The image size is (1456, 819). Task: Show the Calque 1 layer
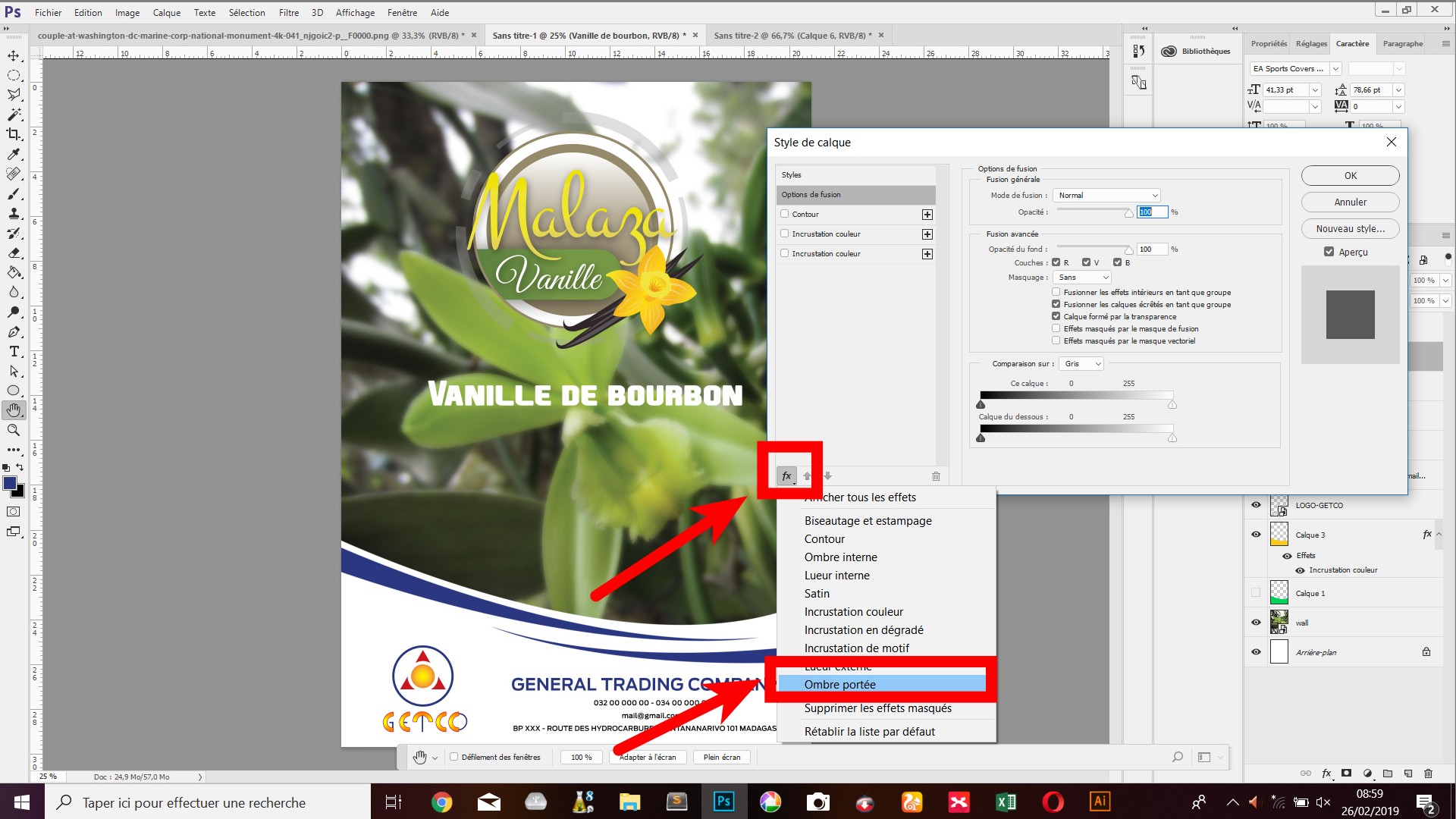click(x=1256, y=593)
